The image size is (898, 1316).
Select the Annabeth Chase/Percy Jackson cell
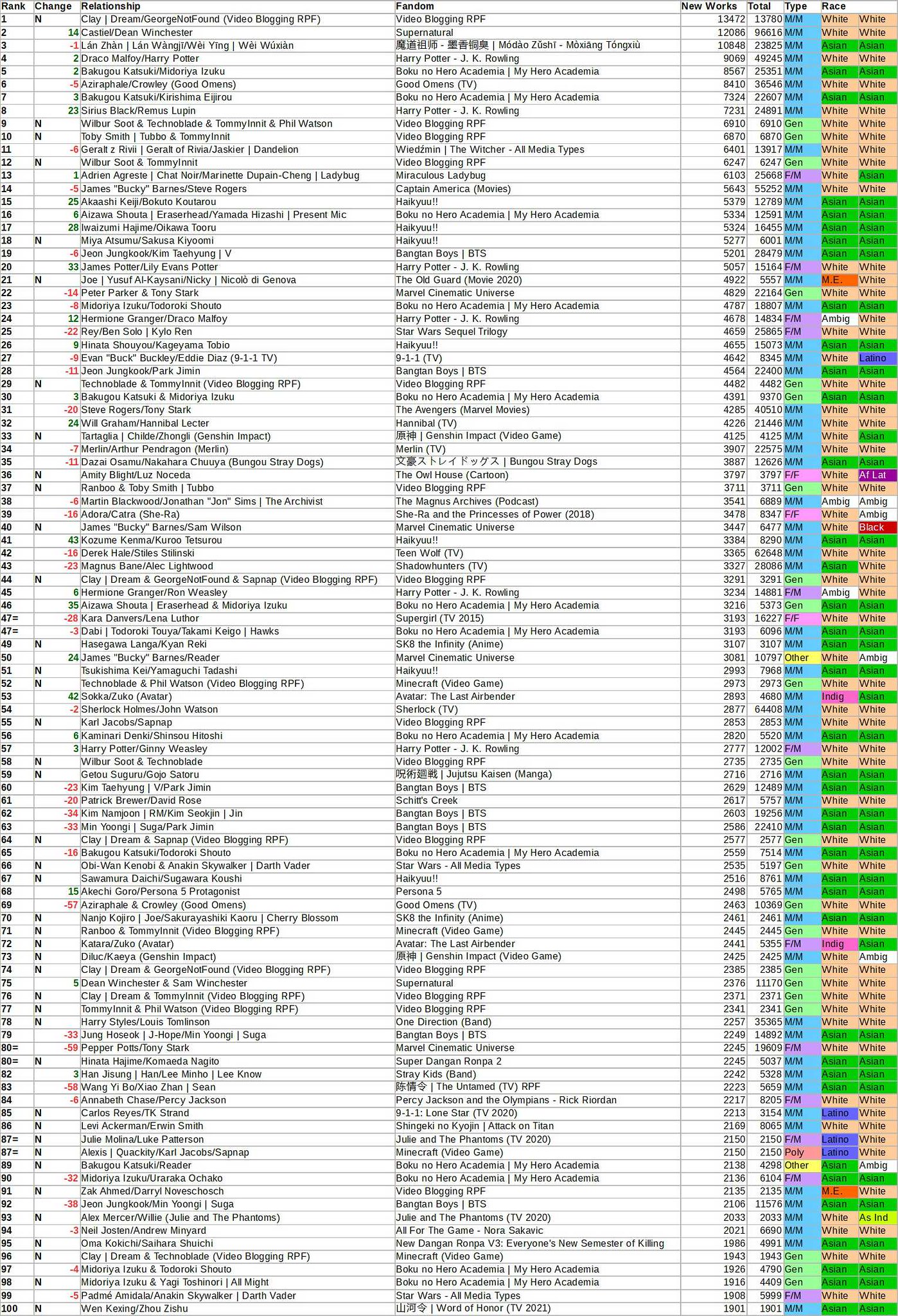pos(237,1100)
